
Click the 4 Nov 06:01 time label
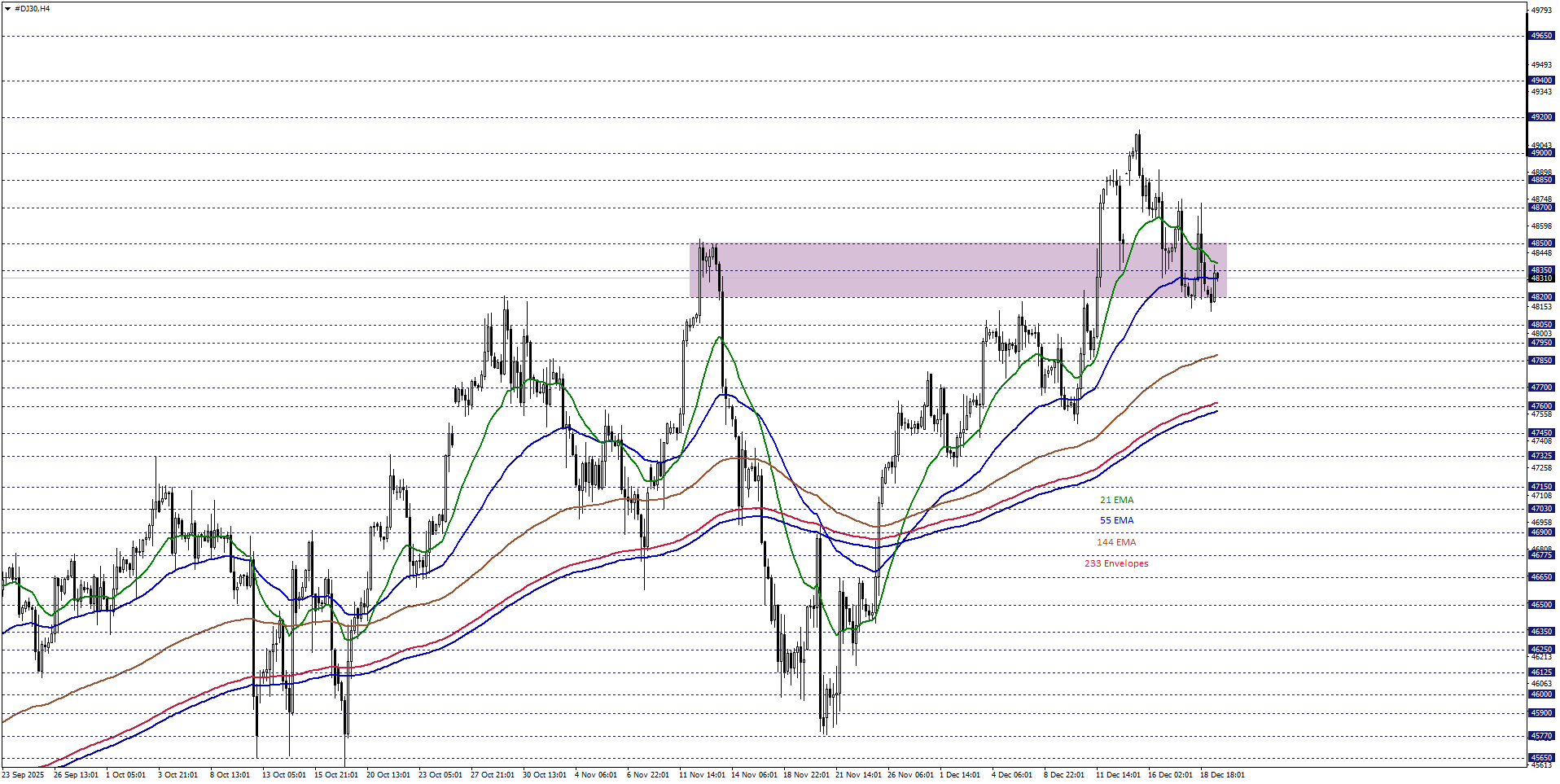click(596, 775)
